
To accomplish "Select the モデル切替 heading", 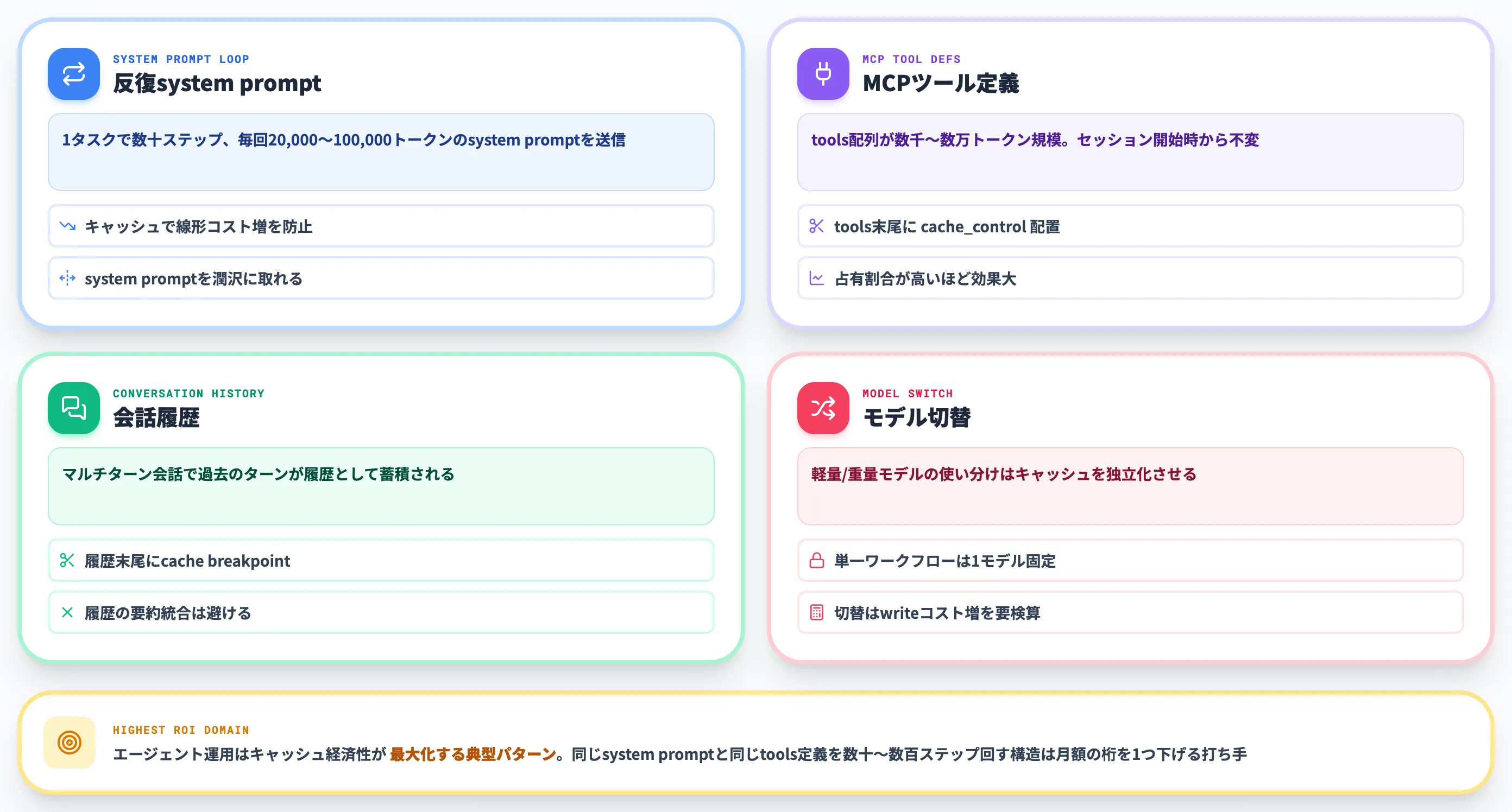I will coord(916,418).
